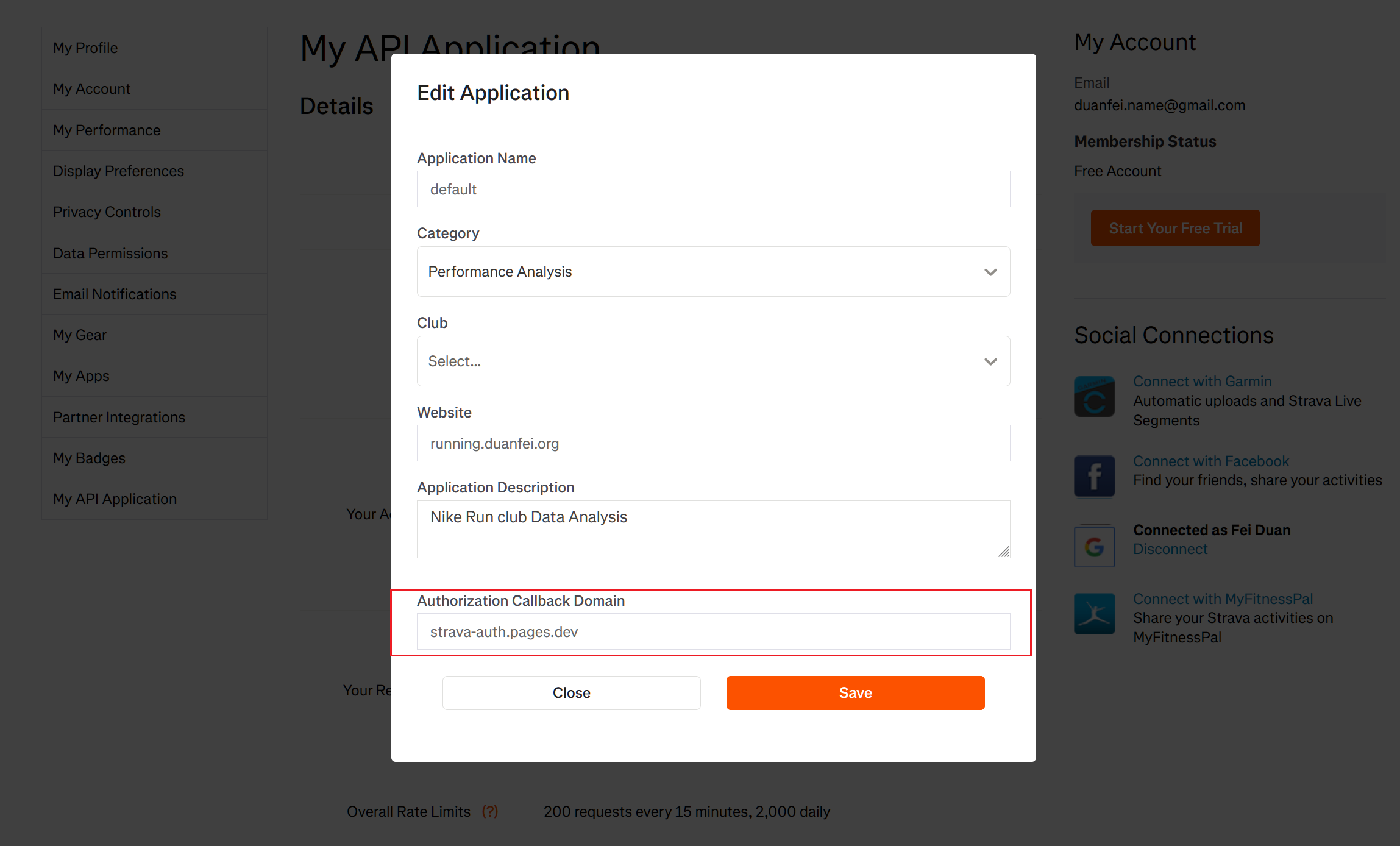Expand the Category dropdown chevron
The image size is (1400, 846).
990,272
